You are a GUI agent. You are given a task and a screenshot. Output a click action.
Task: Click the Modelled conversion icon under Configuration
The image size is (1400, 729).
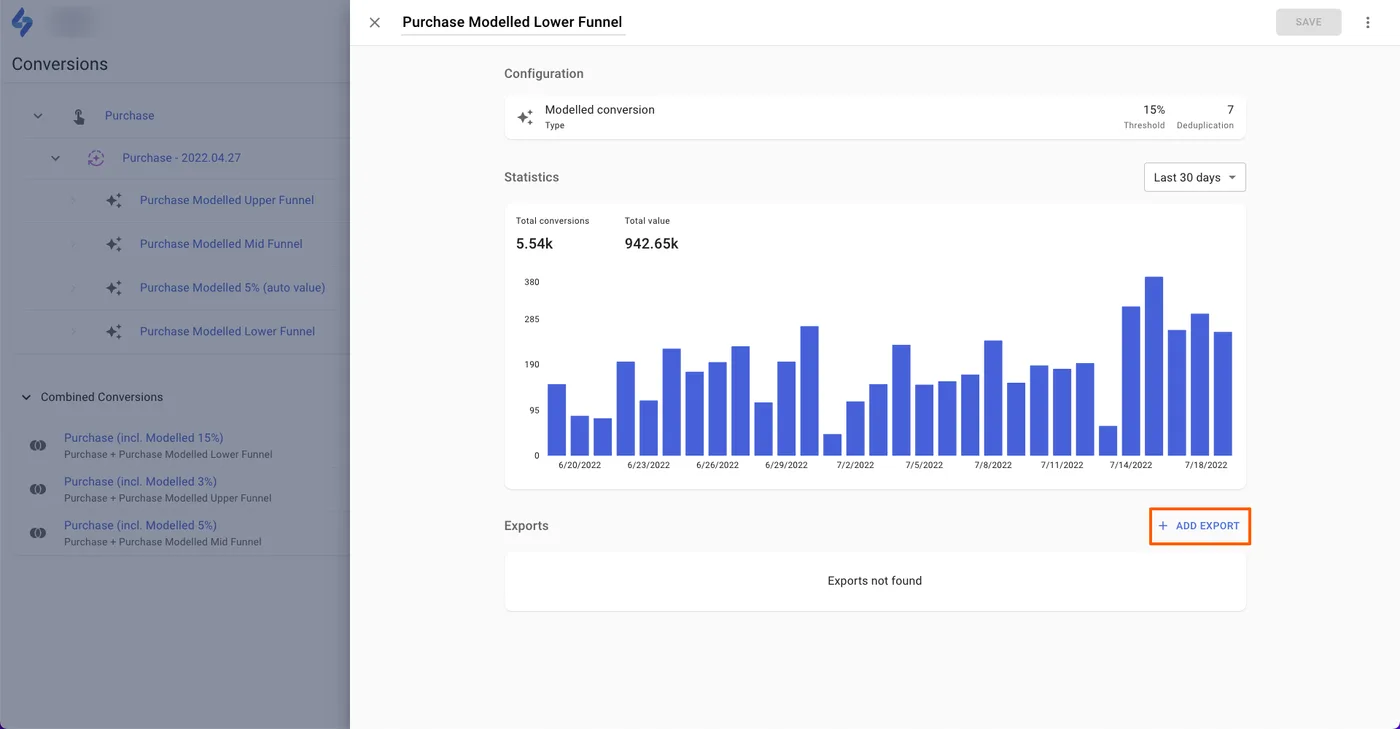point(525,117)
